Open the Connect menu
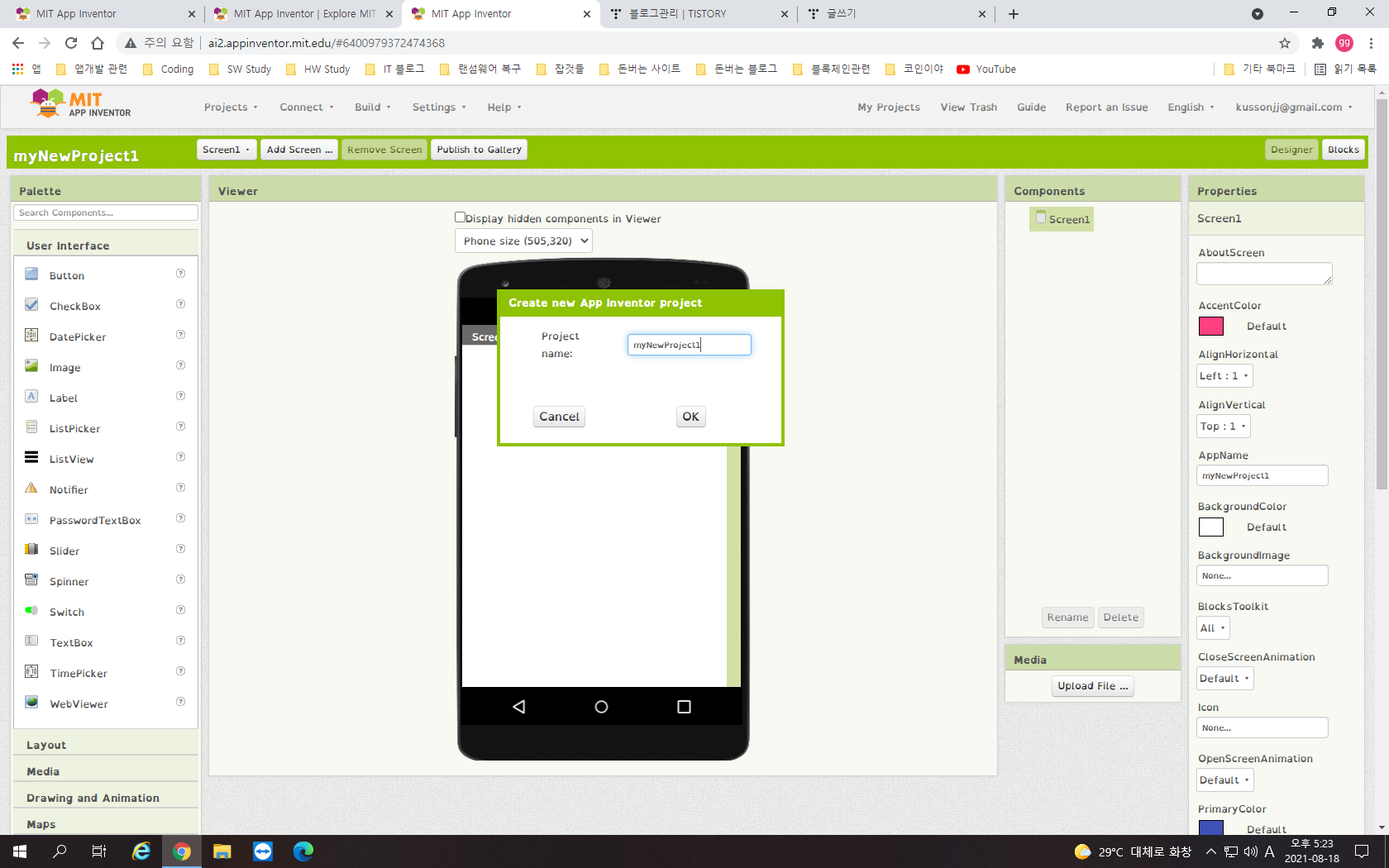This screenshot has height=868, width=1389. click(x=307, y=107)
